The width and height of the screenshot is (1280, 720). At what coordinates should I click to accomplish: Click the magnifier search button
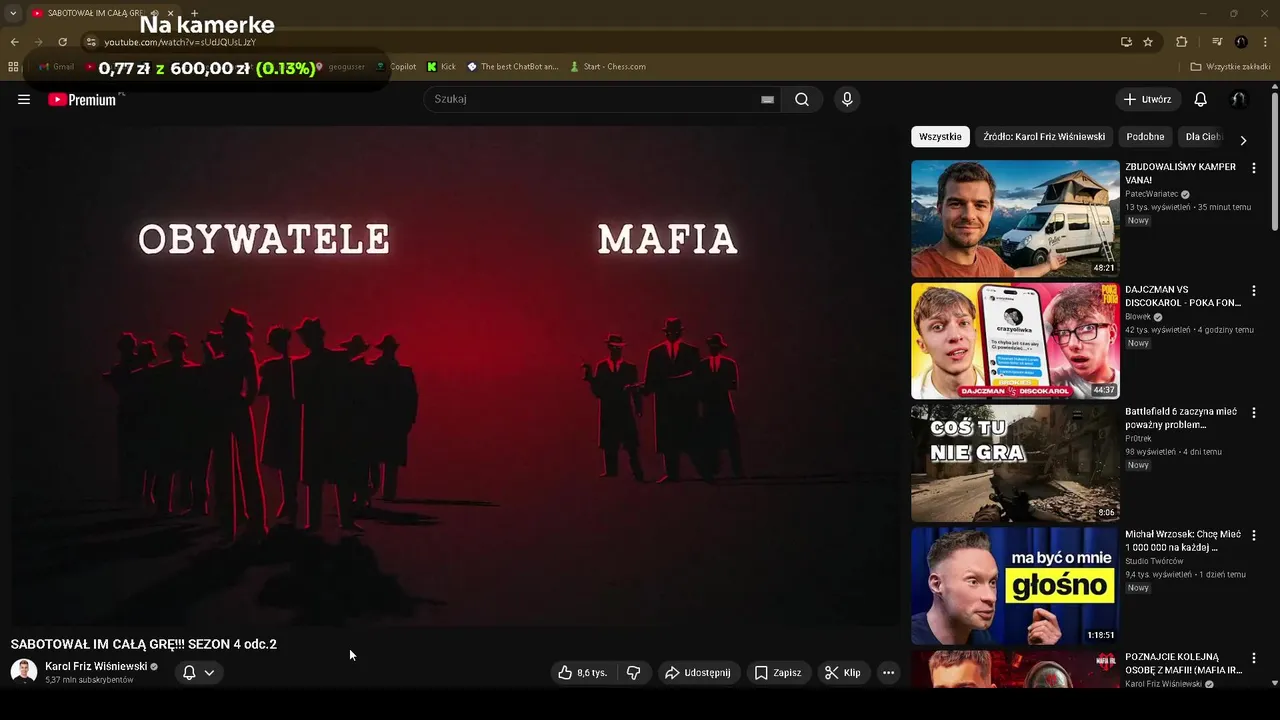802,99
